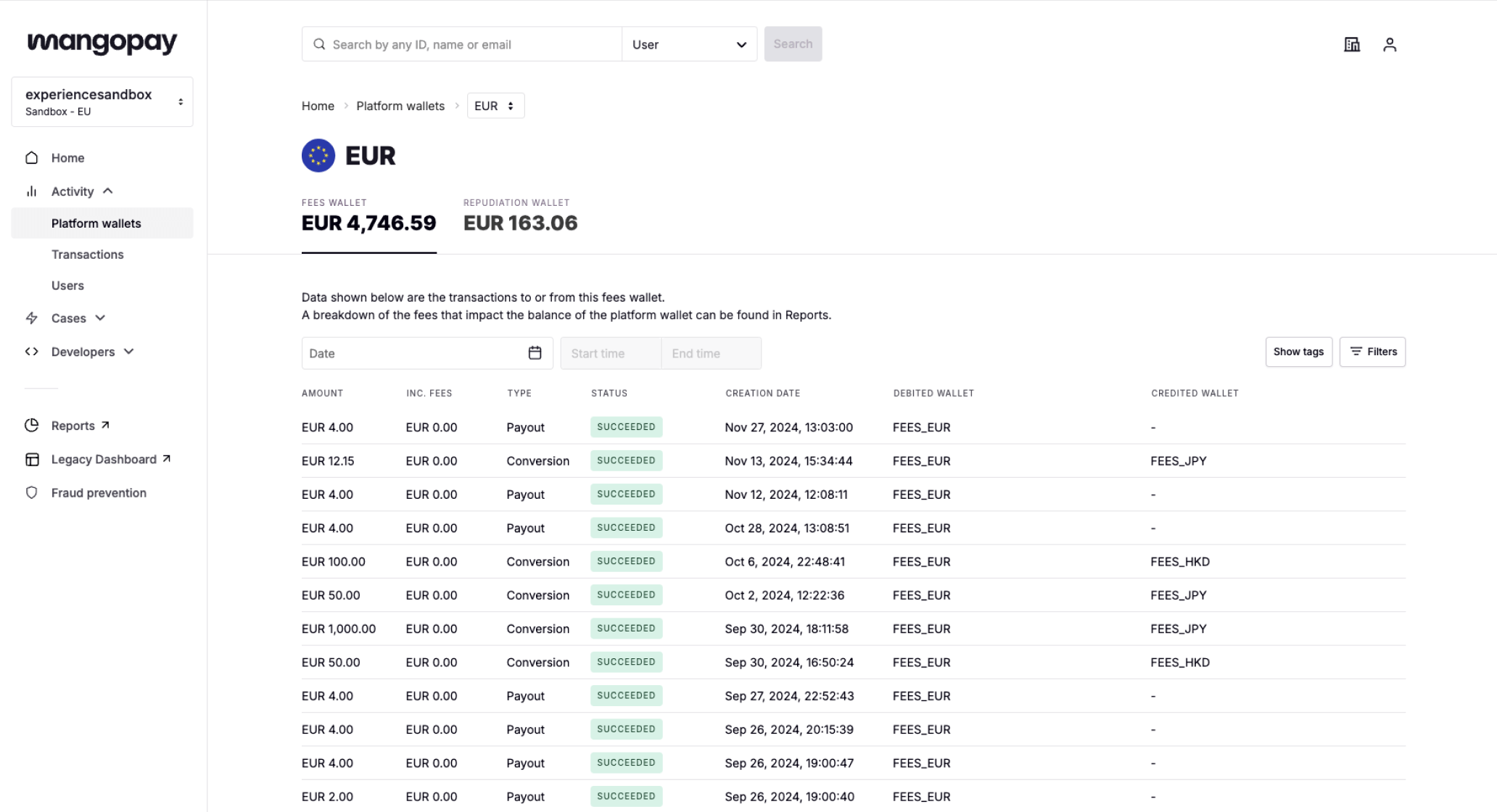1497x812 pixels.
Task: Open the EUR currency breadcrumb selector
Action: pos(495,106)
